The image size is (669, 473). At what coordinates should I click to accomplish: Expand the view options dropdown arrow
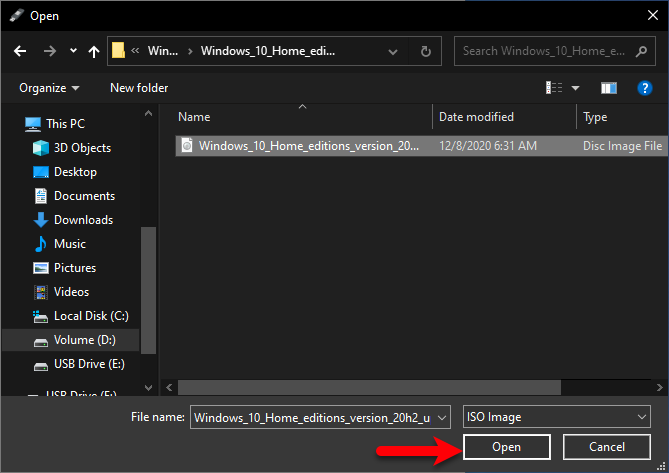coord(576,88)
